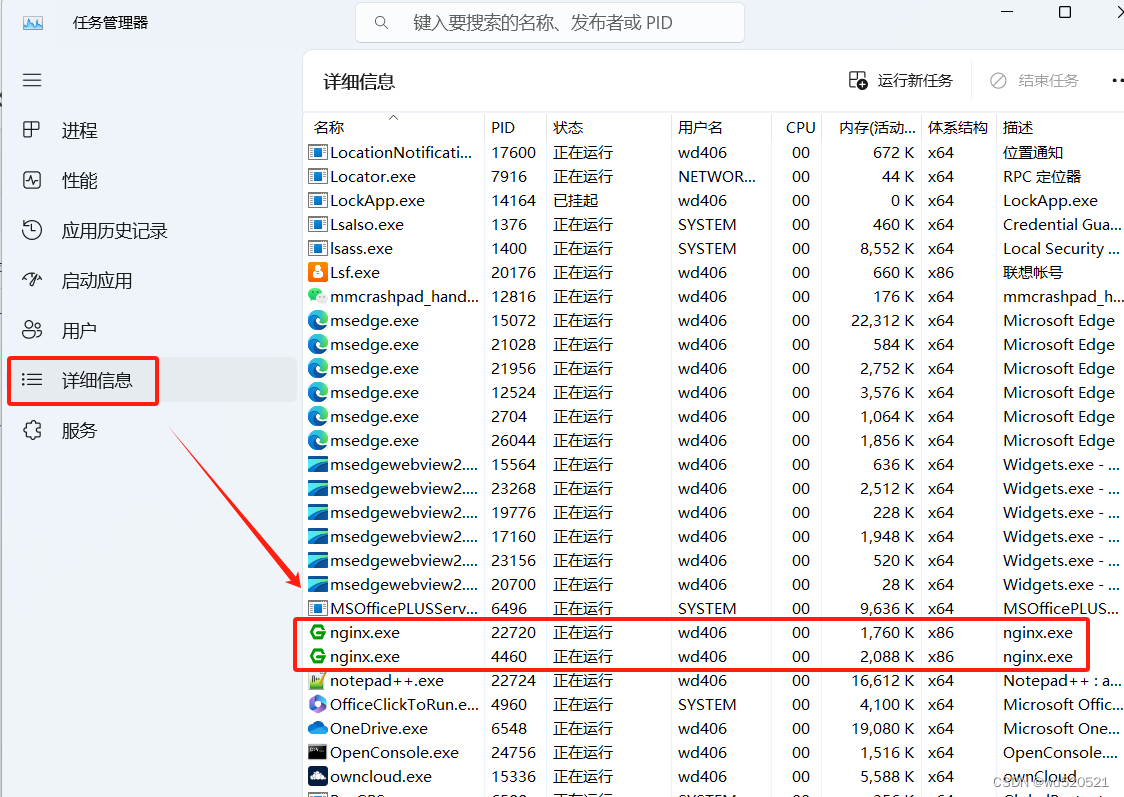This screenshot has height=797, width=1124.
Task: Click the 运行新任务 icon
Action: click(x=858, y=80)
